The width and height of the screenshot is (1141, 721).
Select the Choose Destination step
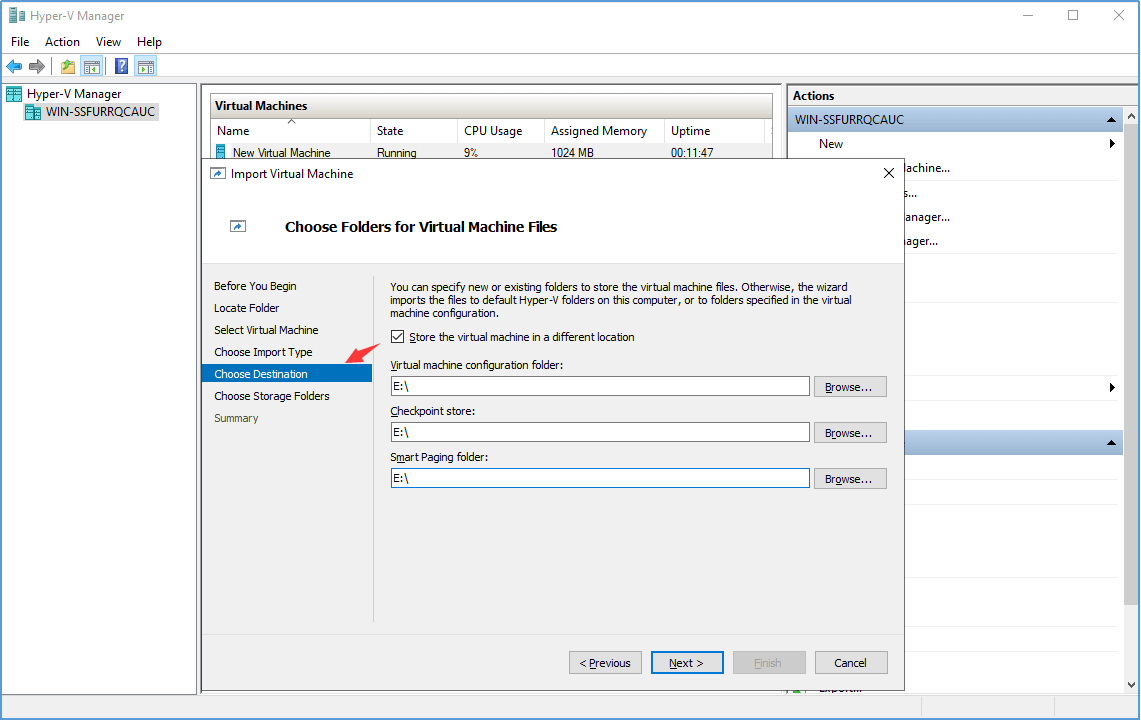coord(287,374)
